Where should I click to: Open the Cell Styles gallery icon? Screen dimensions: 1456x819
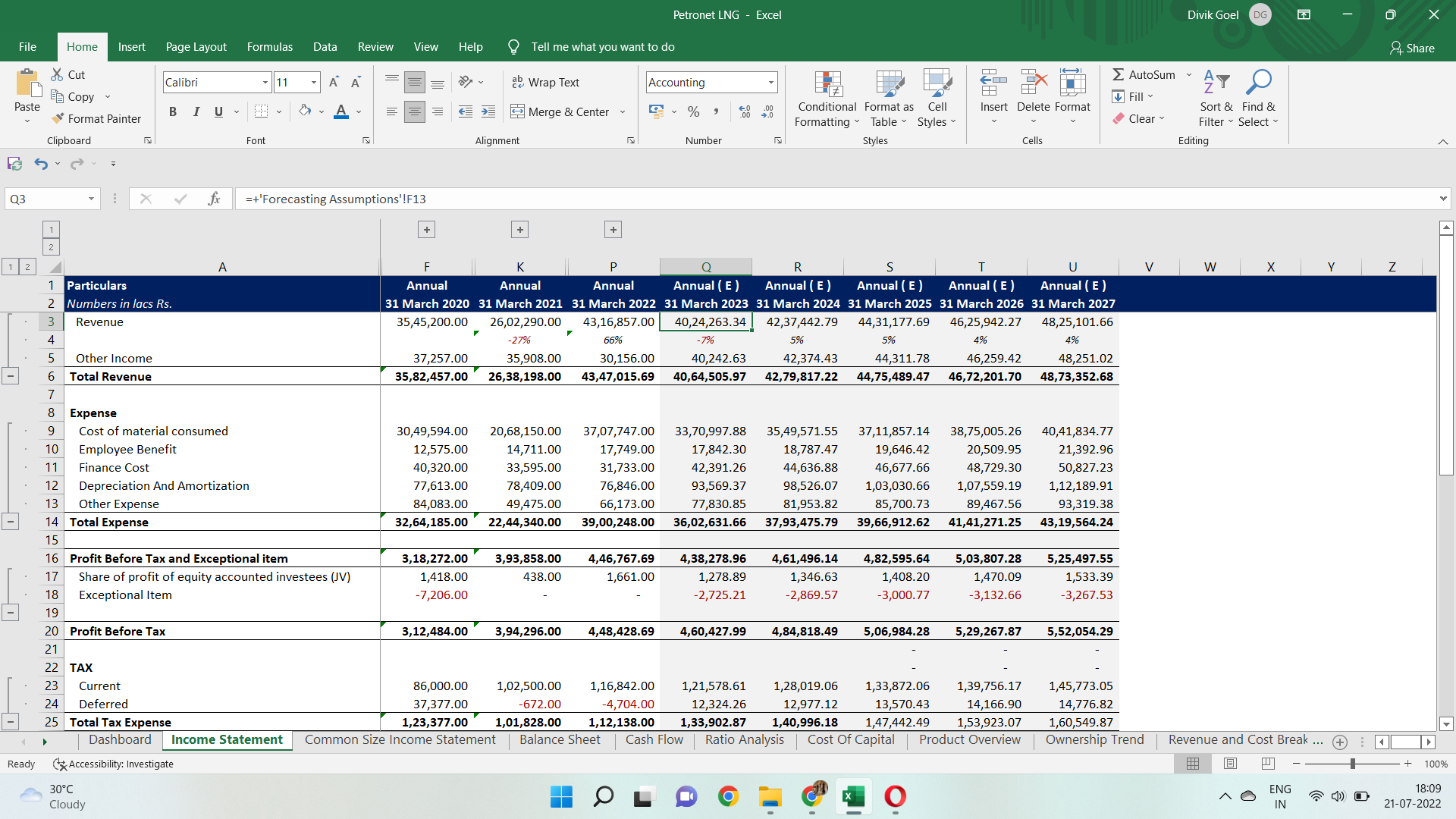point(937,84)
